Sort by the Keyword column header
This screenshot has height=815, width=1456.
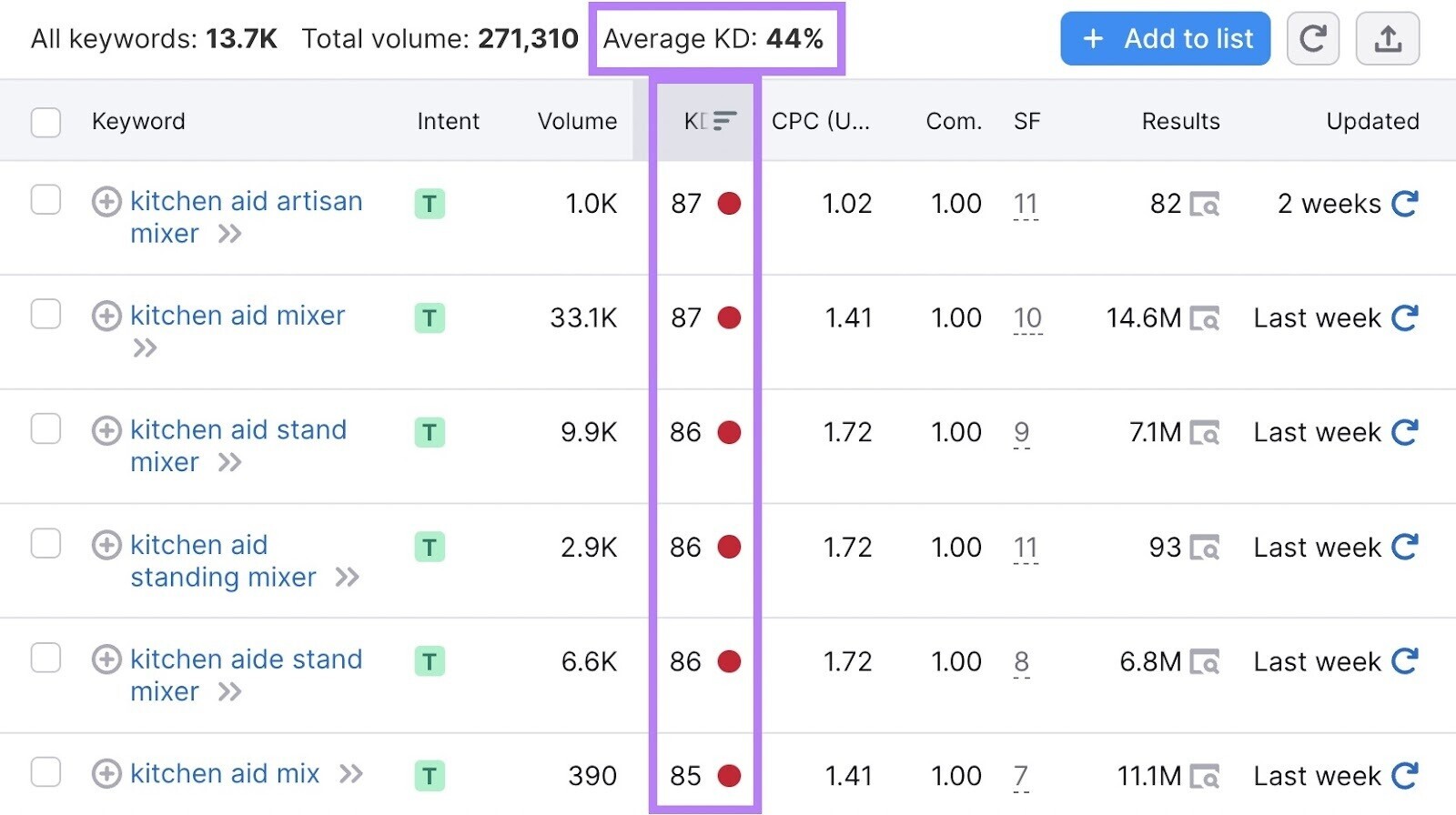tap(138, 122)
